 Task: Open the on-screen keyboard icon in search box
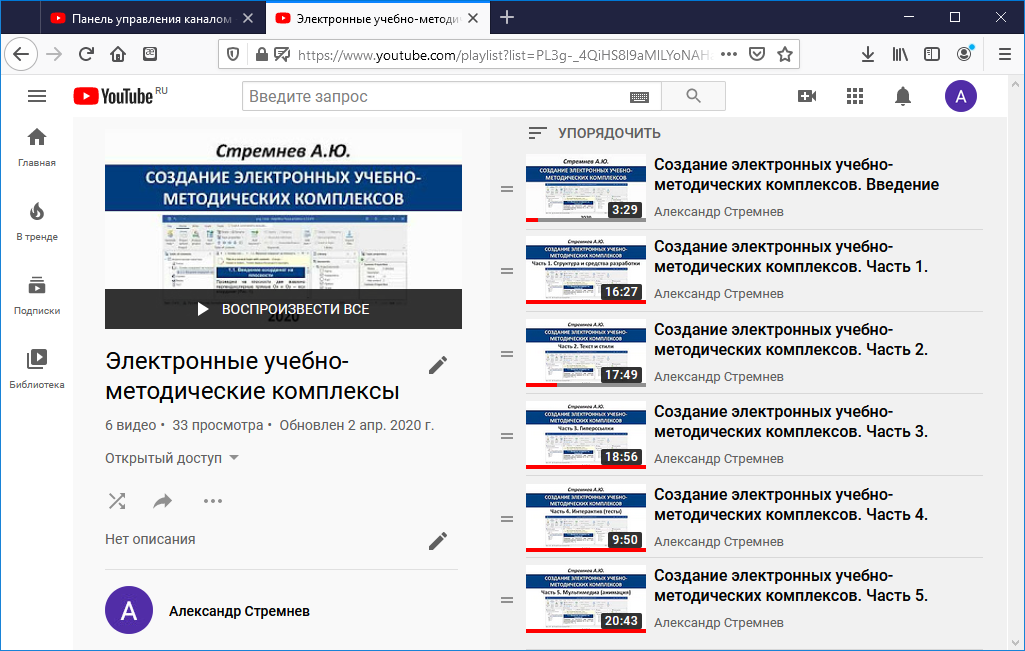coord(639,97)
